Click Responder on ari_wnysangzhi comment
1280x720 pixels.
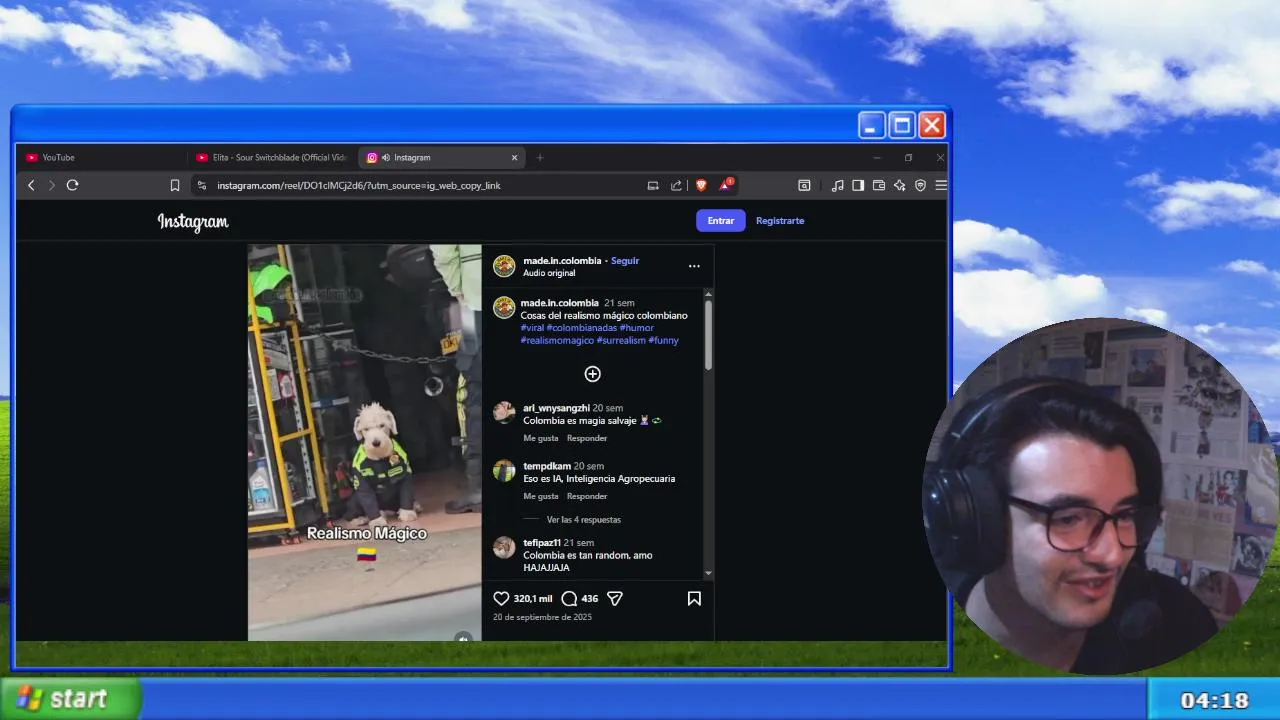(587, 438)
